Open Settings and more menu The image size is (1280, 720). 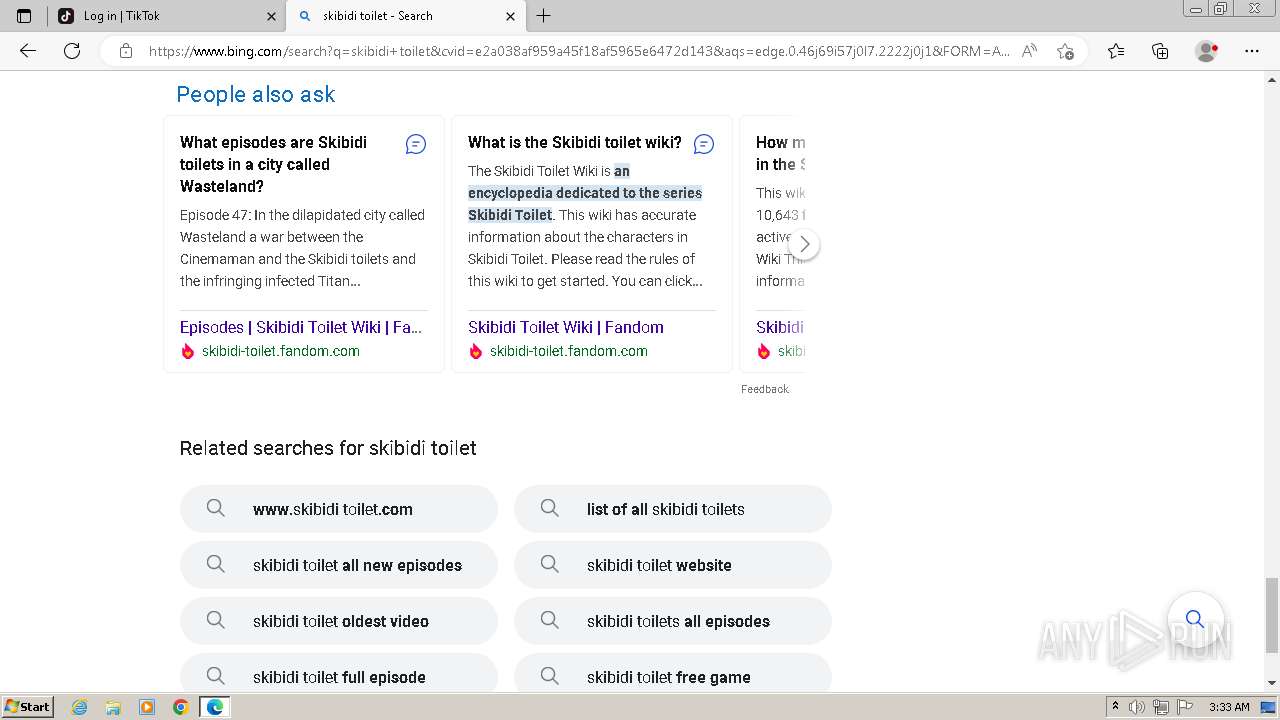[x=1252, y=51]
